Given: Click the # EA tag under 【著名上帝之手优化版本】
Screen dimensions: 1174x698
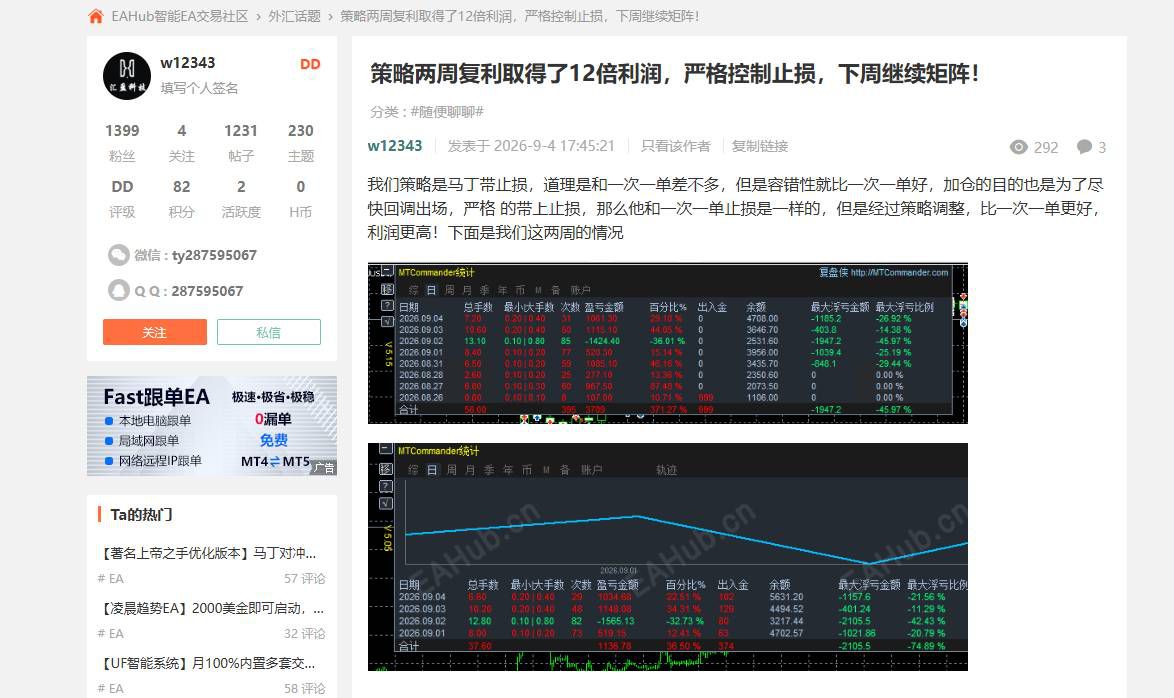Looking at the screenshot, I should click(x=111, y=579).
